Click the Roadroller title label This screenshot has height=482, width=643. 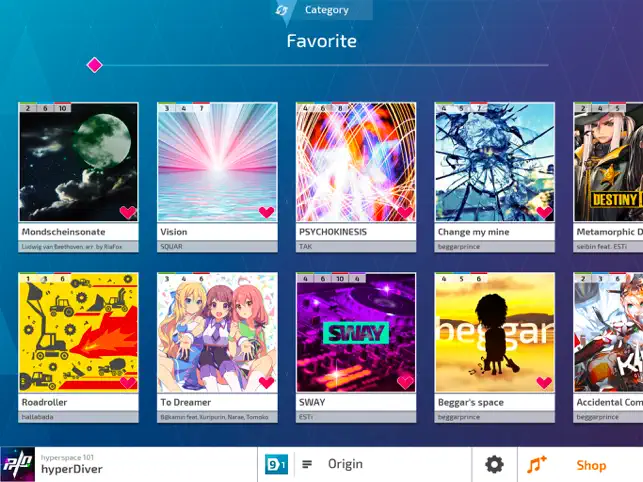pyautogui.click(x=44, y=402)
